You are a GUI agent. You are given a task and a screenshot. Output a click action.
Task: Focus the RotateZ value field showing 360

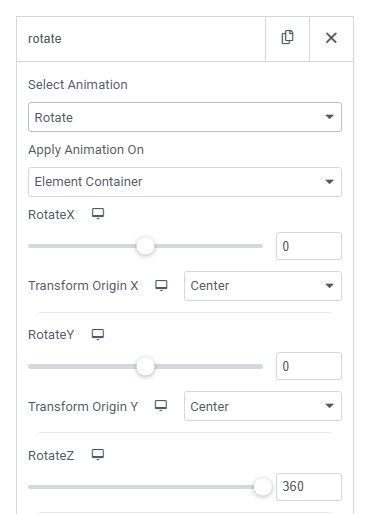click(309, 487)
